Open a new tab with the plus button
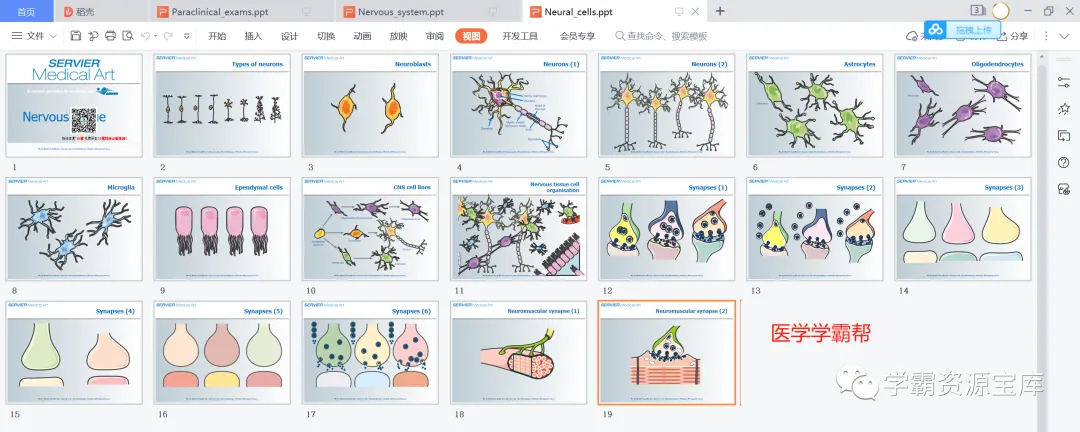1080x432 pixels. 720,11
